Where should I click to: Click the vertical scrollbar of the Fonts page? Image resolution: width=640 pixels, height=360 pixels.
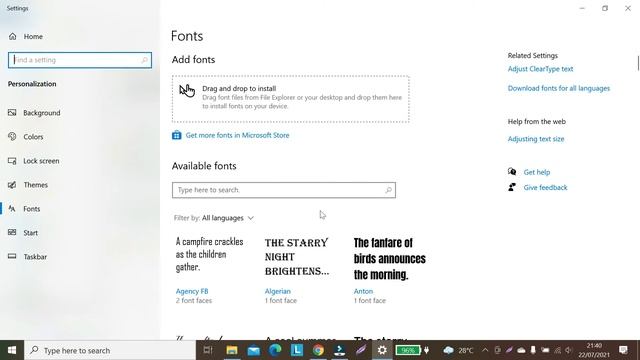point(638,63)
